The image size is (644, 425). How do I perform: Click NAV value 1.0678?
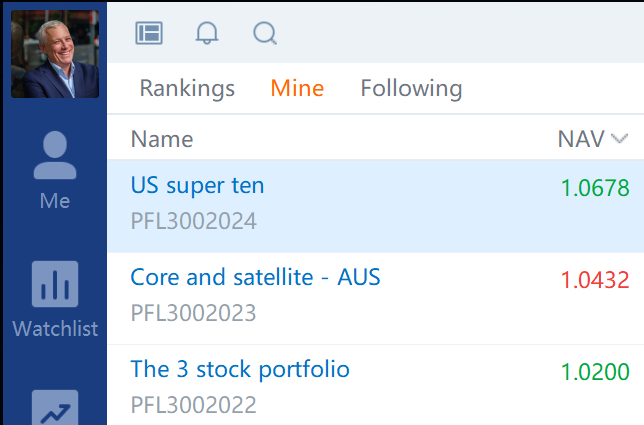coord(595,188)
